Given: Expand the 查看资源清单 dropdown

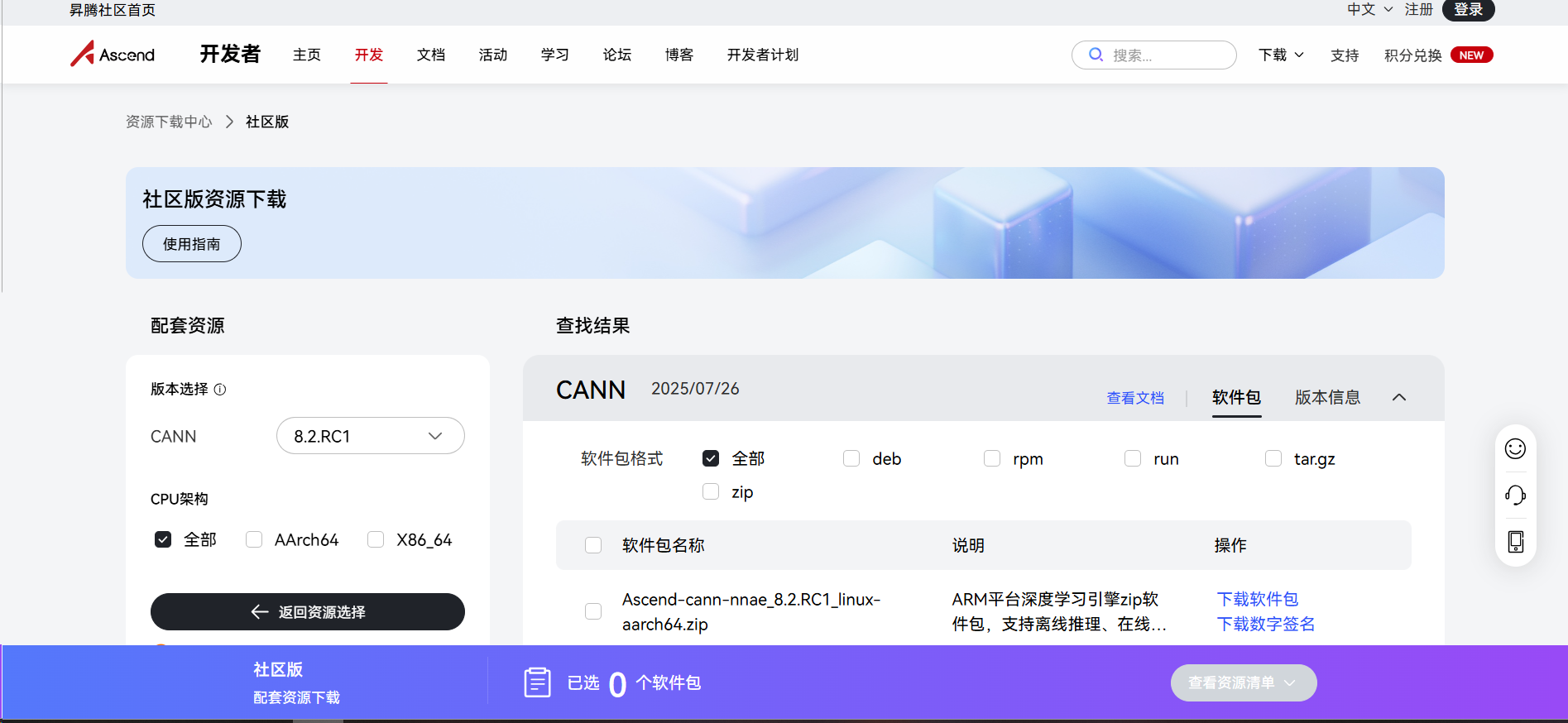Looking at the screenshot, I should click(x=1244, y=682).
